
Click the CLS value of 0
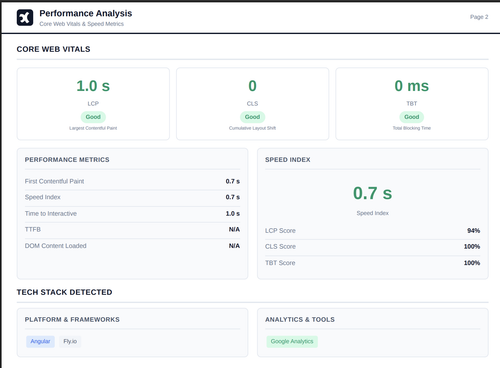[x=252, y=86]
